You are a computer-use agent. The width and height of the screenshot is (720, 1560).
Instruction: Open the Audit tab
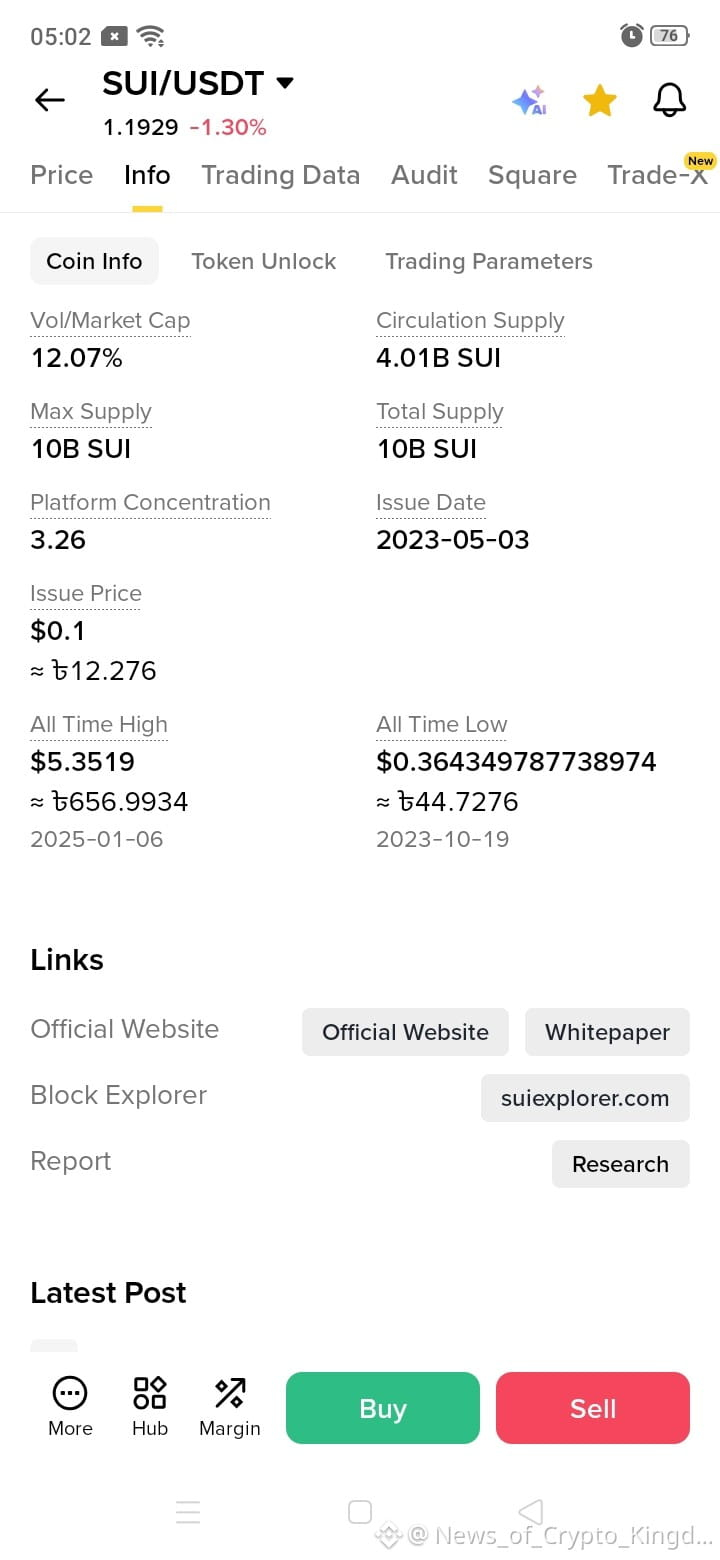tap(424, 175)
